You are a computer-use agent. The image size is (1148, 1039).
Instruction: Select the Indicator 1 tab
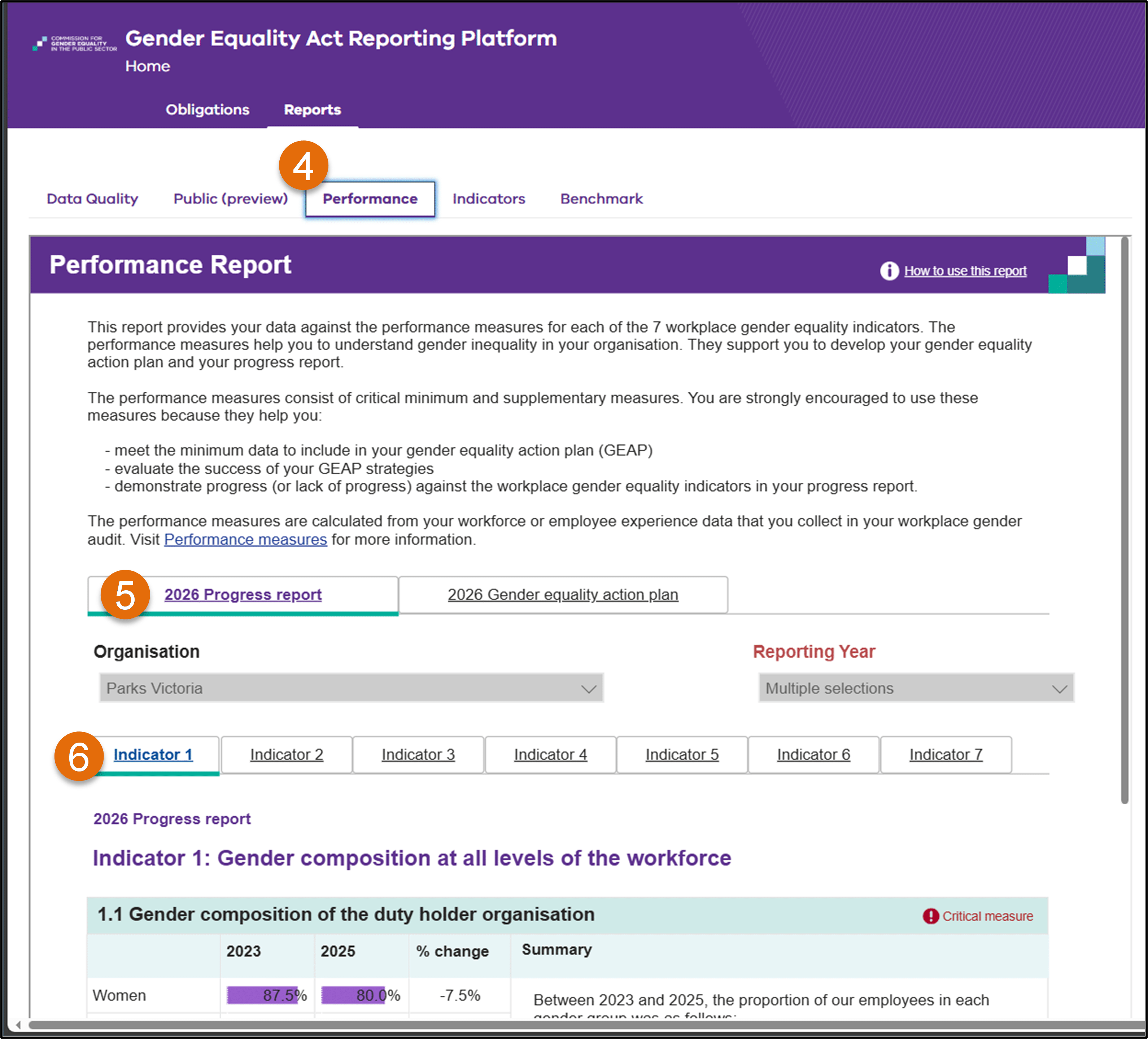(x=153, y=755)
